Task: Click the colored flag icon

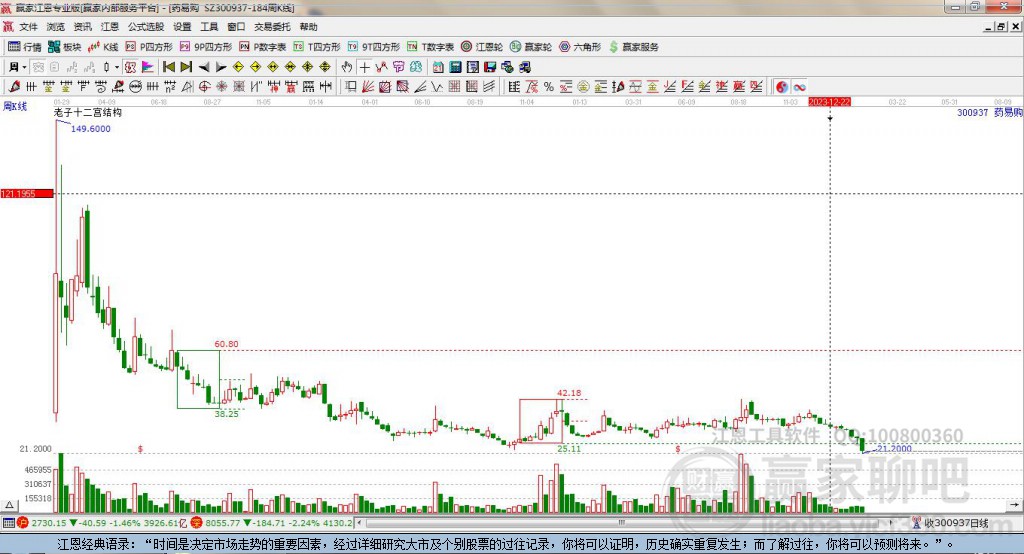Action: click(148, 67)
